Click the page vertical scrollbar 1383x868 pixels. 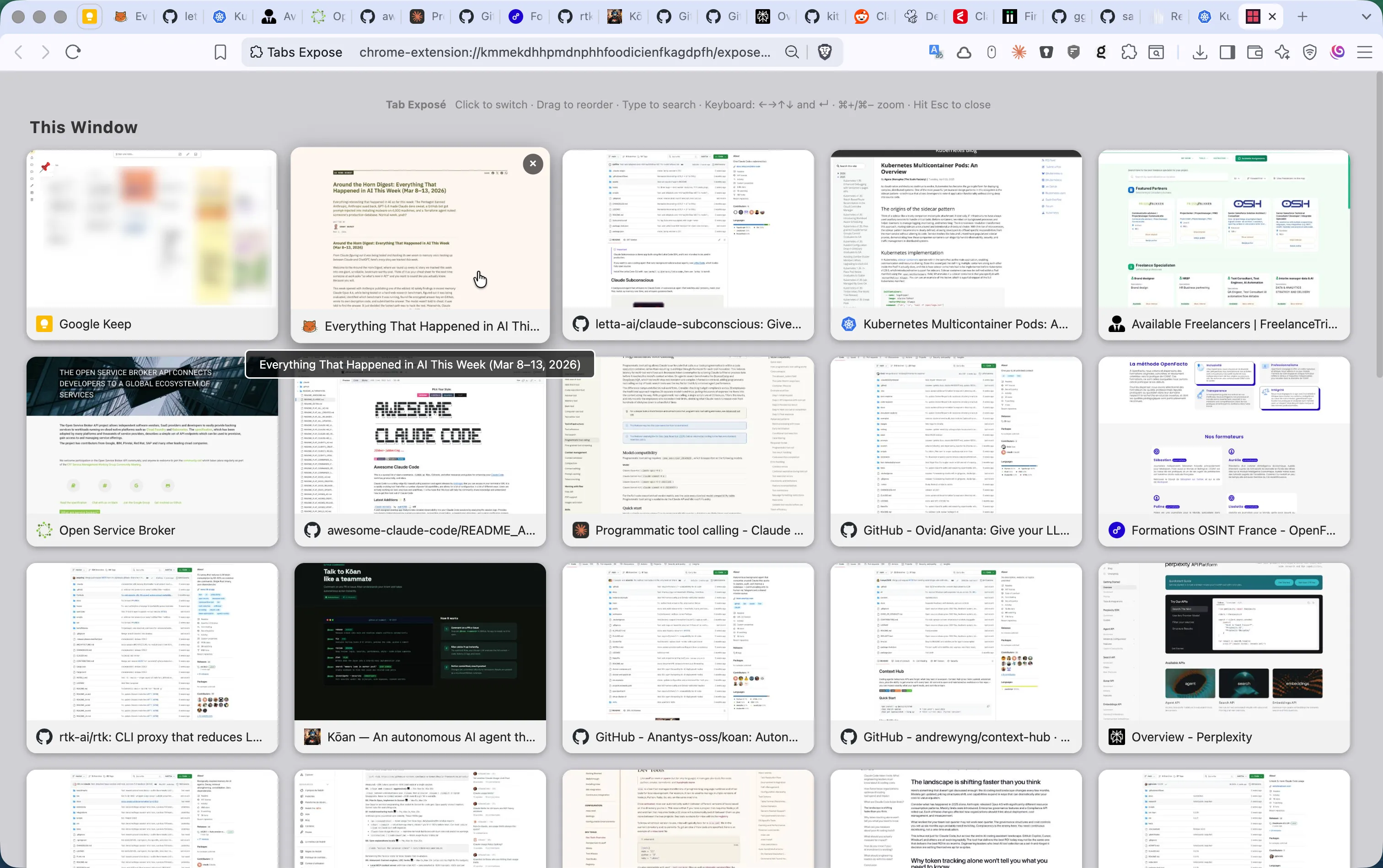[1378, 225]
